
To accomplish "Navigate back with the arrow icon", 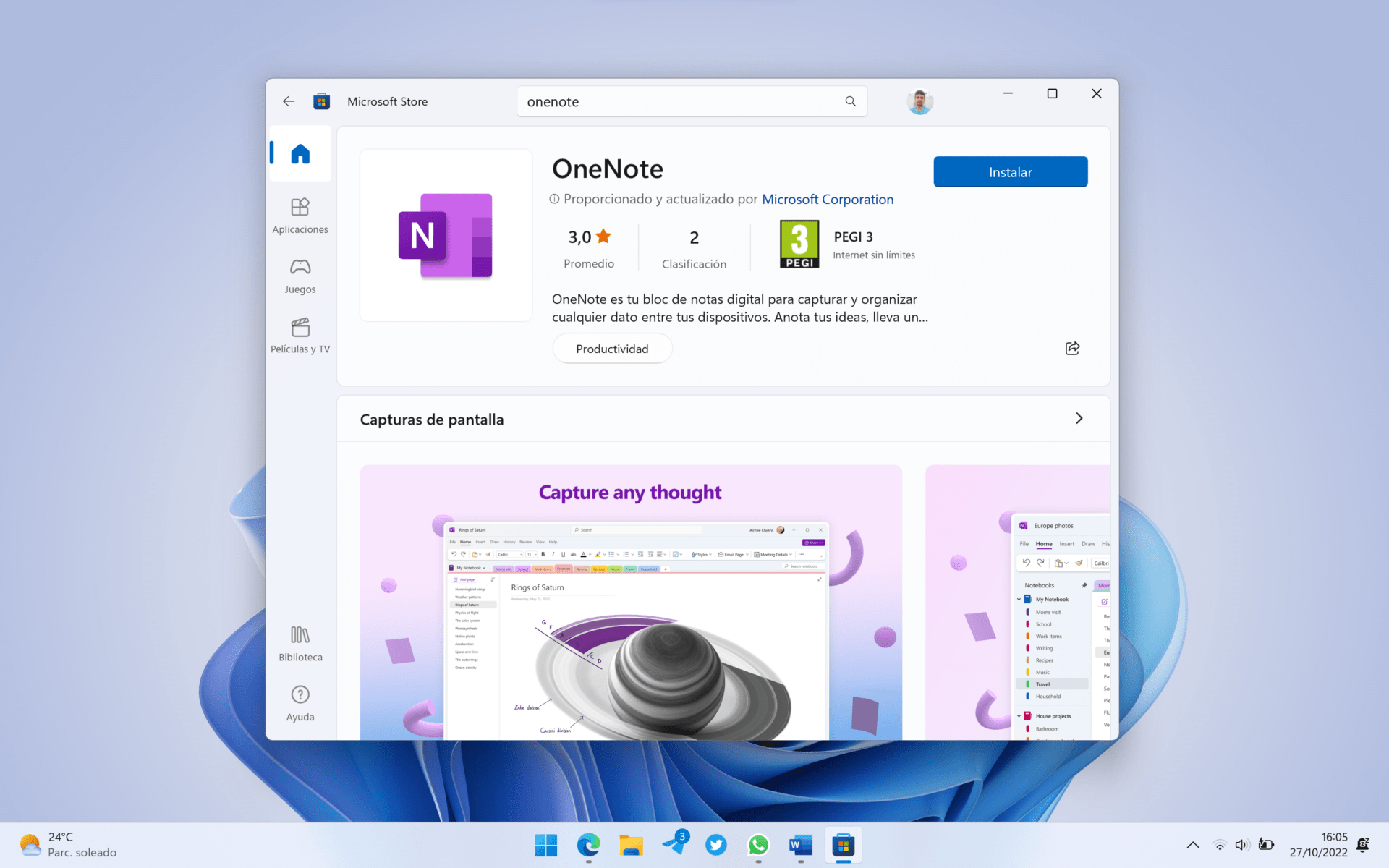I will coord(289,101).
